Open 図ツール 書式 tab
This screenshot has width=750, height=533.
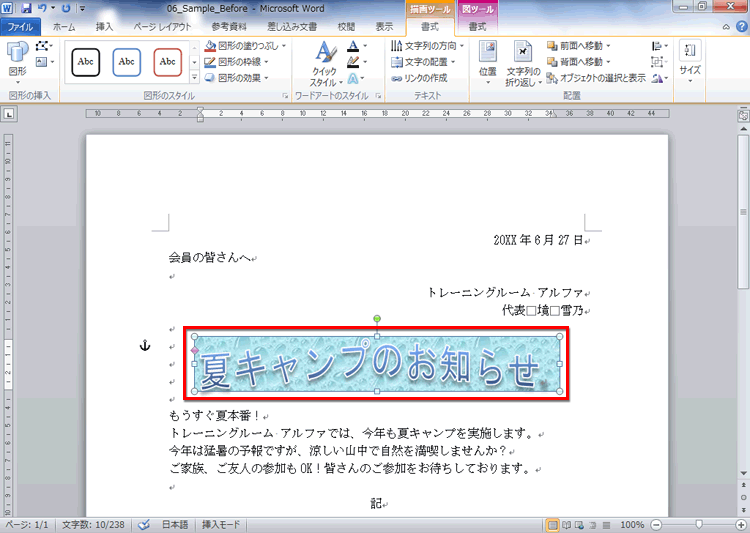[477, 27]
